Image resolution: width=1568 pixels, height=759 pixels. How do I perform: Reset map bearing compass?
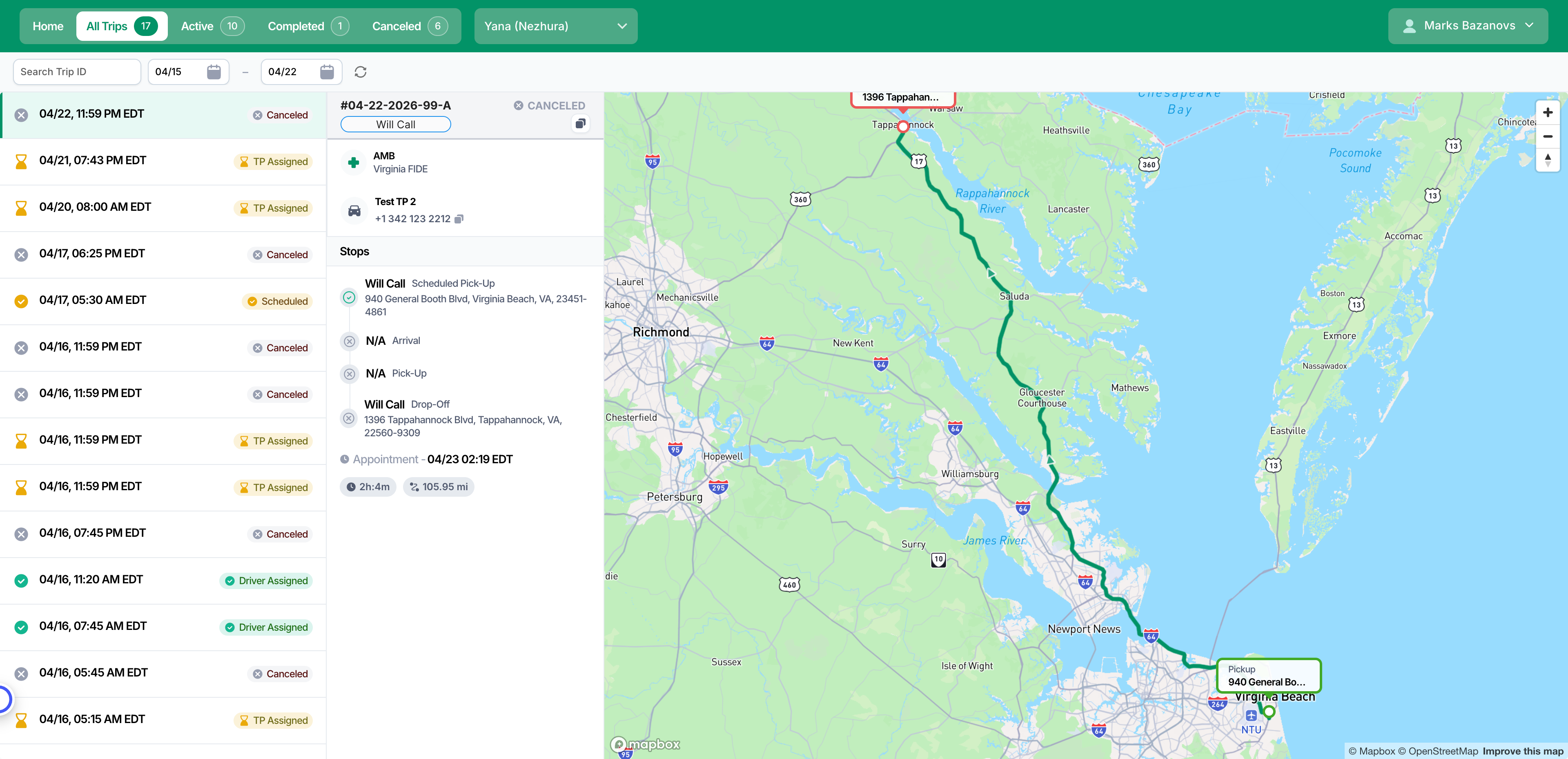pos(1547,160)
